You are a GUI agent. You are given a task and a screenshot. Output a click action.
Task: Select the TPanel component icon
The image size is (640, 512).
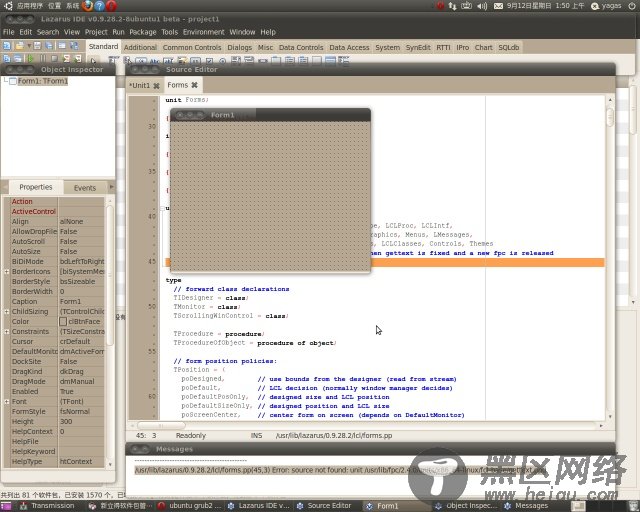(317, 60)
